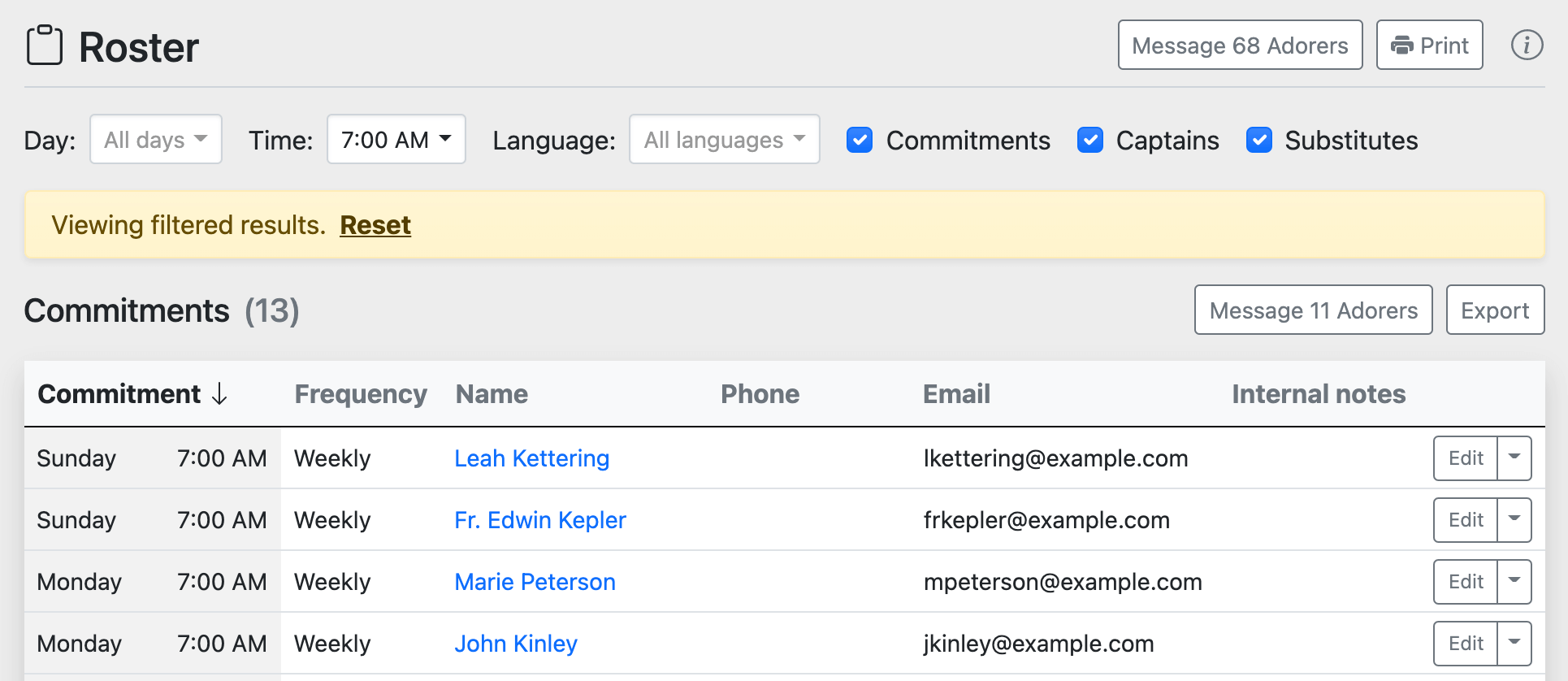Click the Print button with printer icon

(1429, 46)
